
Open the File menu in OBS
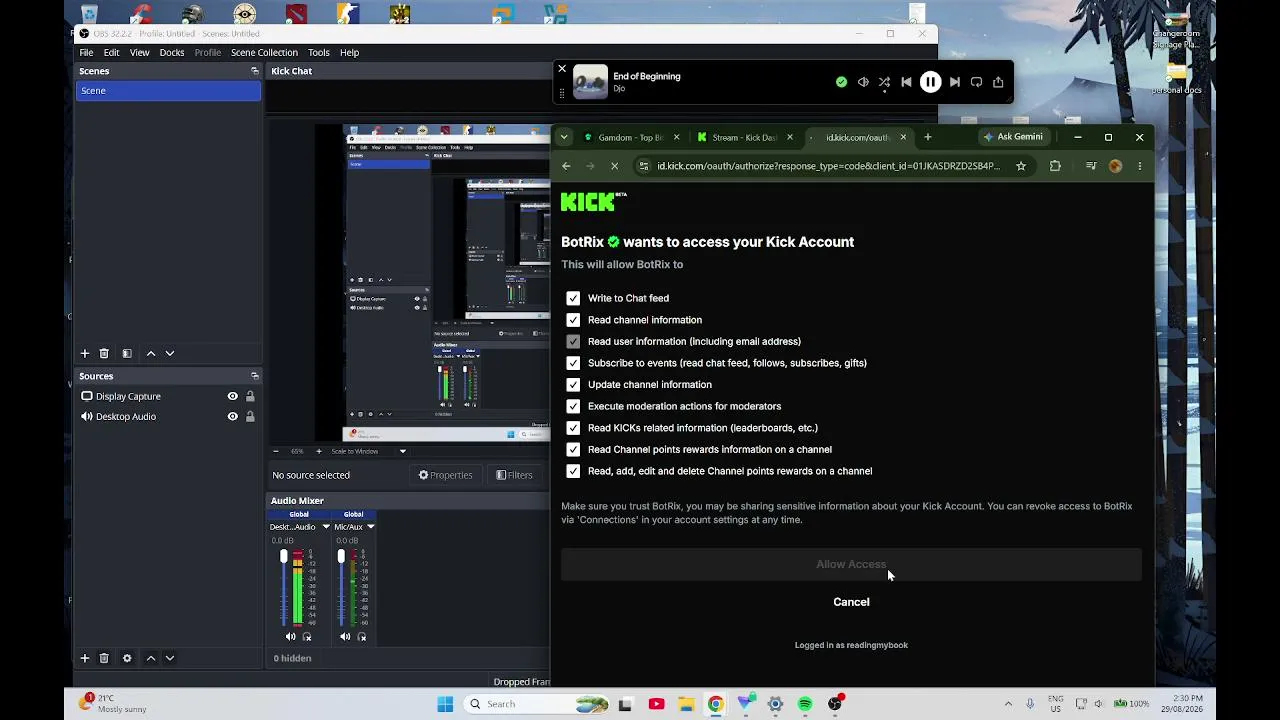pyautogui.click(x=87, y=52)
